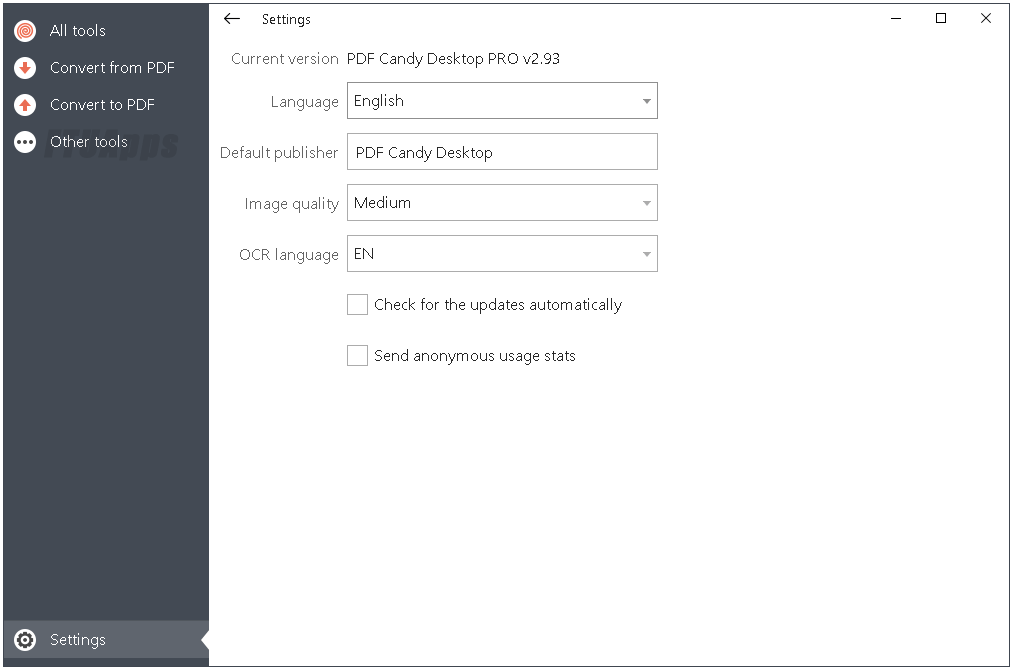Open the OCR language dropdown
The width and height of the screenshot is (1011, 669).
[x=502, y=254]
